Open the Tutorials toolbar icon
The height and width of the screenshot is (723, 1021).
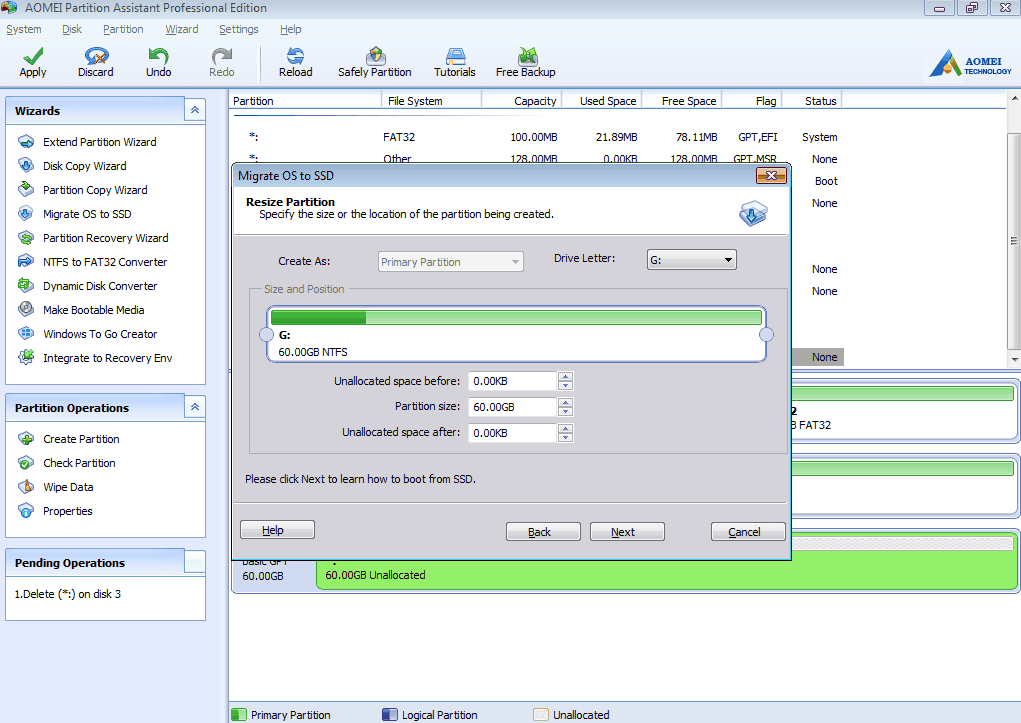click(455, 57)
